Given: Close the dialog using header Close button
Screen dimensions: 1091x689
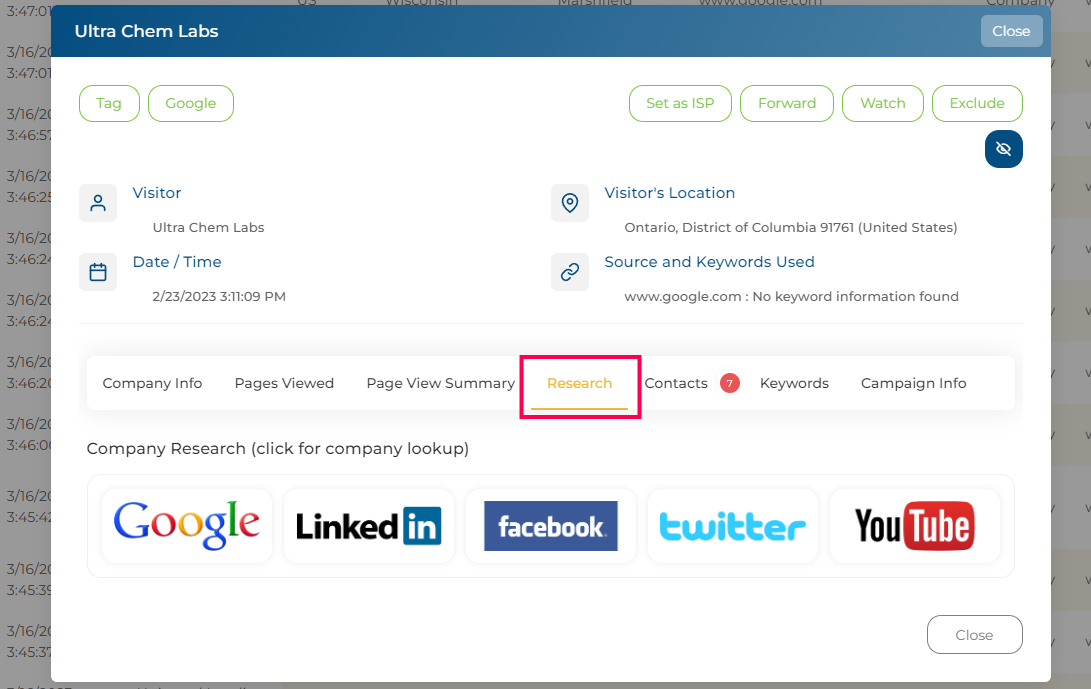Looking at the screenshot, I should point(1011,31).
